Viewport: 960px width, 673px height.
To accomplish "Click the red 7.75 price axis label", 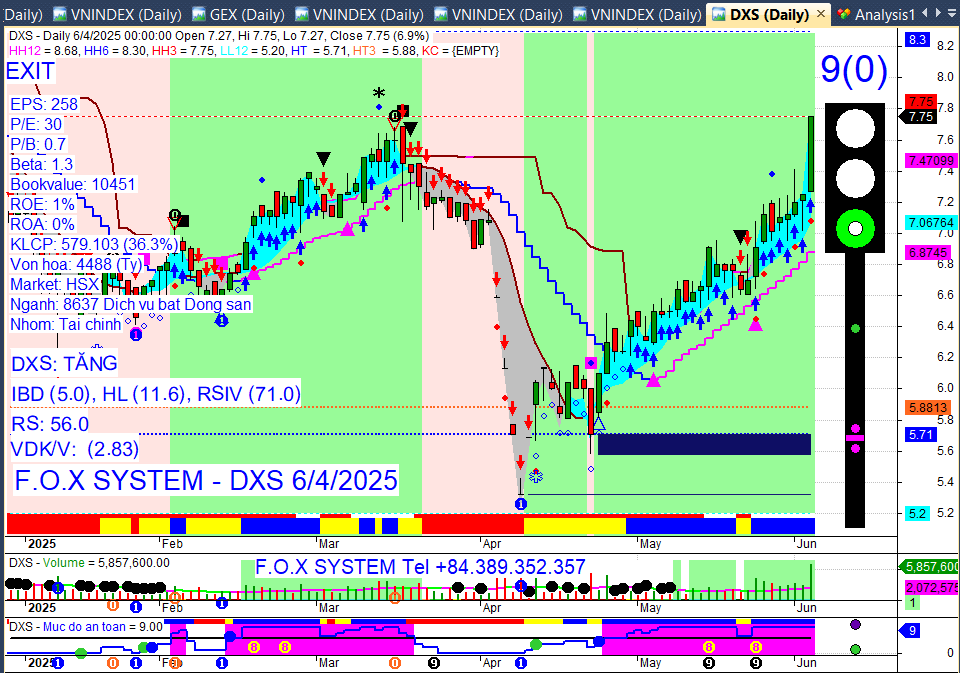I will pyautogui.click(x=921, y=102).
